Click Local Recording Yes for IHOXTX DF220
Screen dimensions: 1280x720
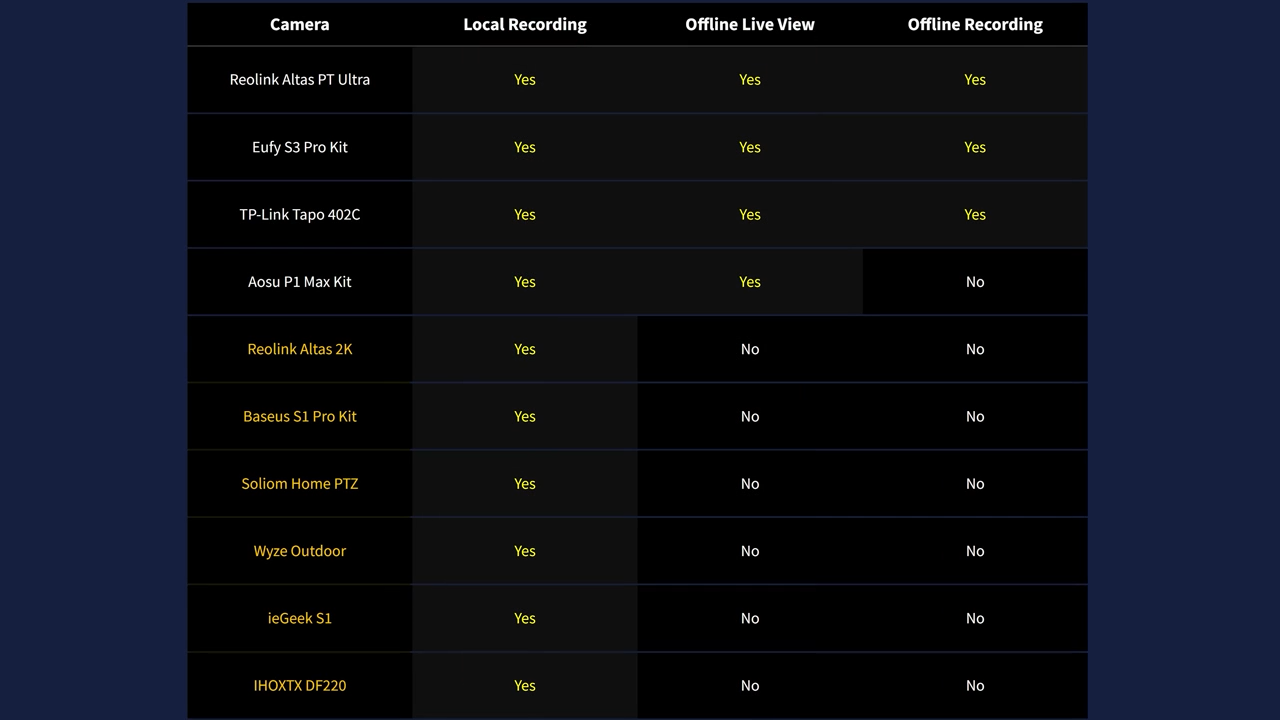point(525,686)
